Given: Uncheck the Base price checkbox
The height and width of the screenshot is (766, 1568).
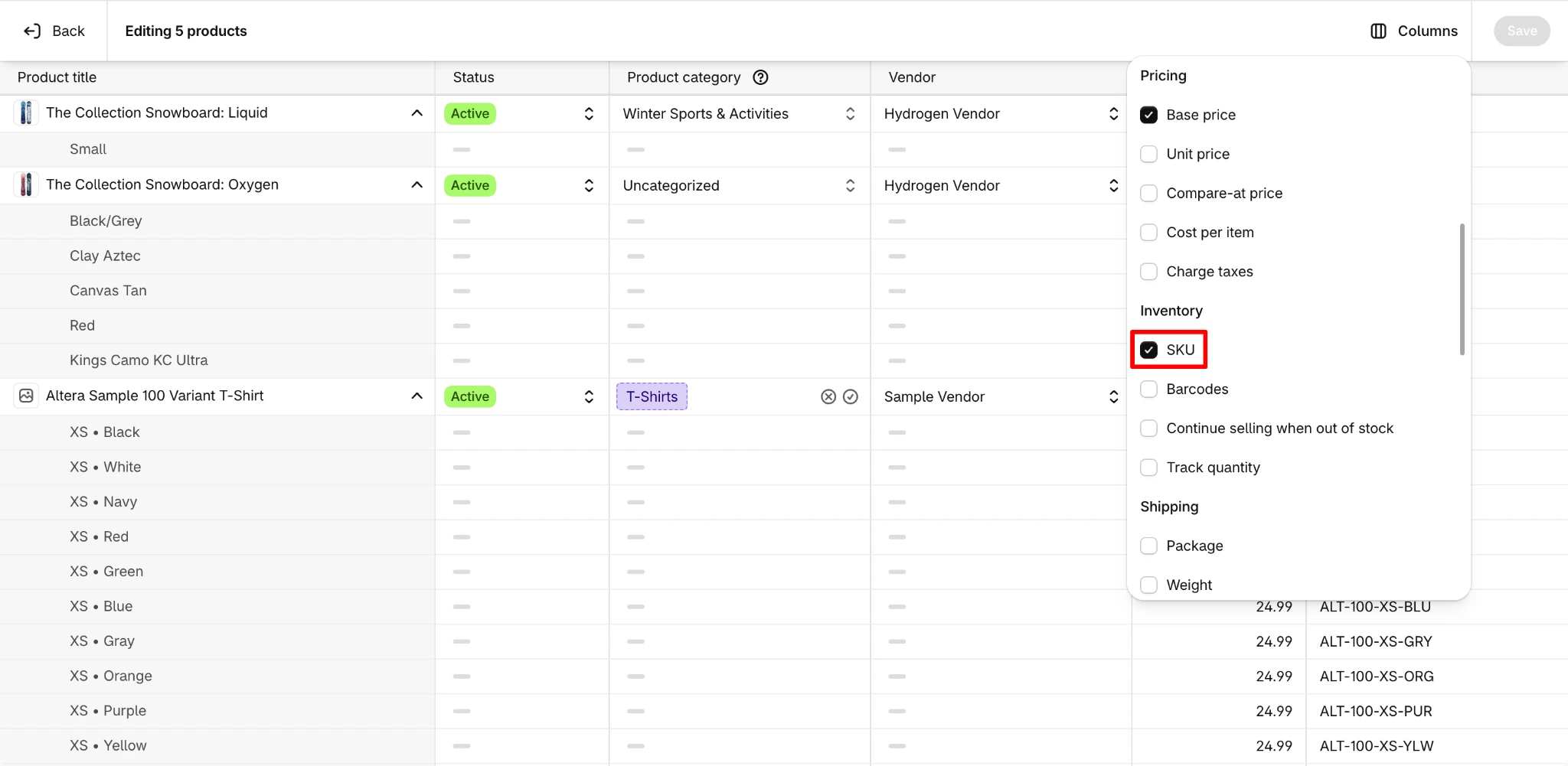Looking at the screenshot, I should point(1148,115).
